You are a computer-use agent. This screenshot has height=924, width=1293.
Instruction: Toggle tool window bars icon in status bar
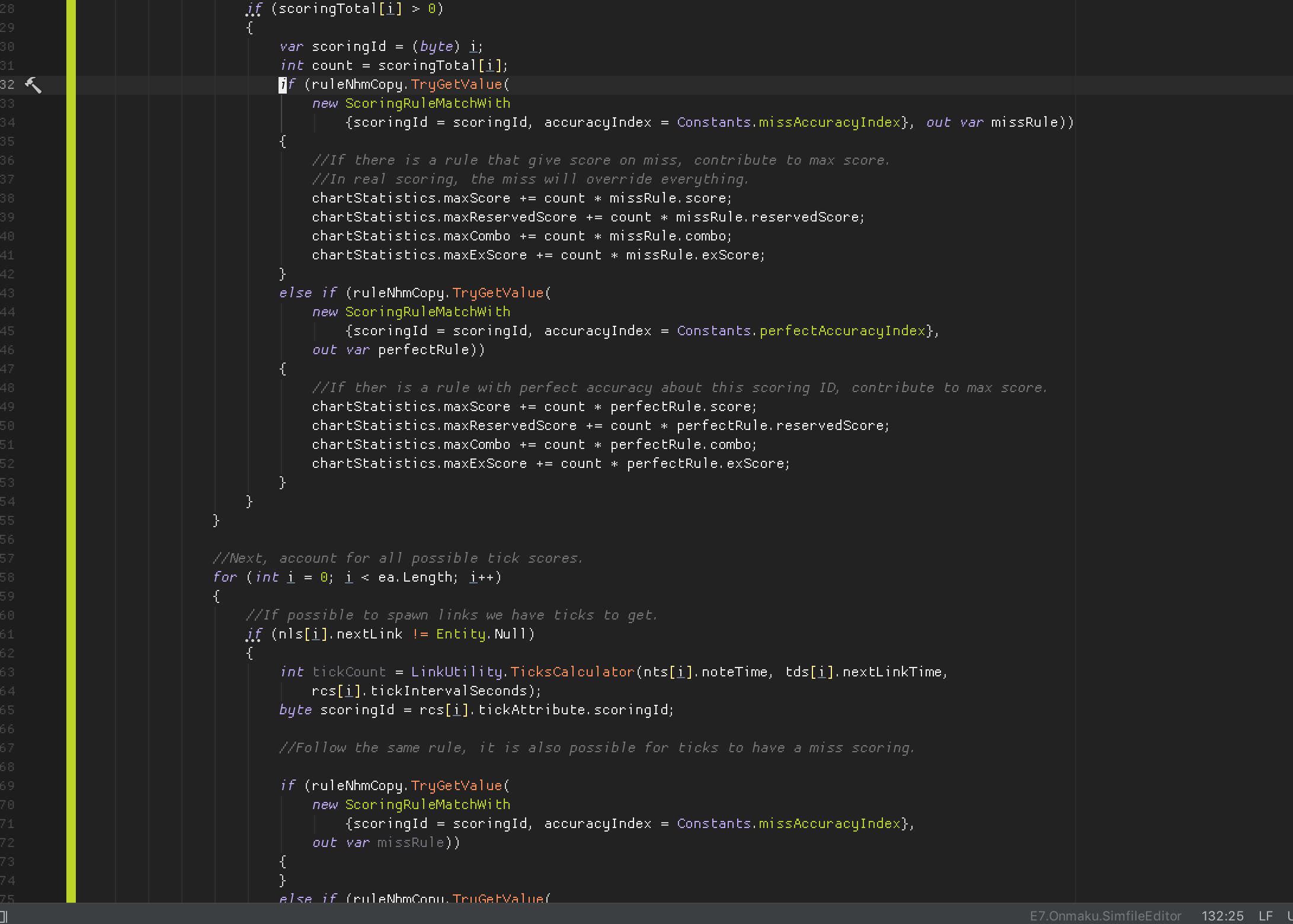click(4, 916)
